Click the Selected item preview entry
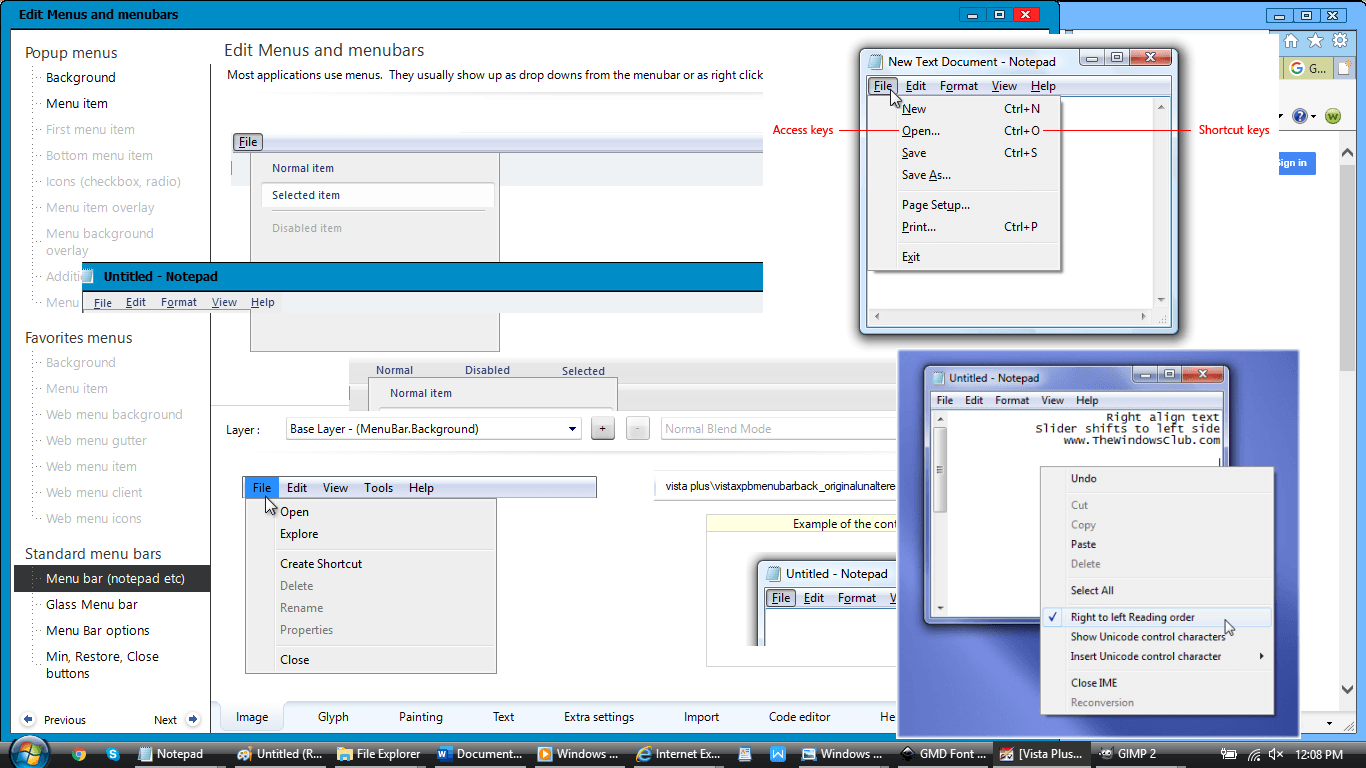The height and width of the screenshot is (768, 1366). (378, 196)
